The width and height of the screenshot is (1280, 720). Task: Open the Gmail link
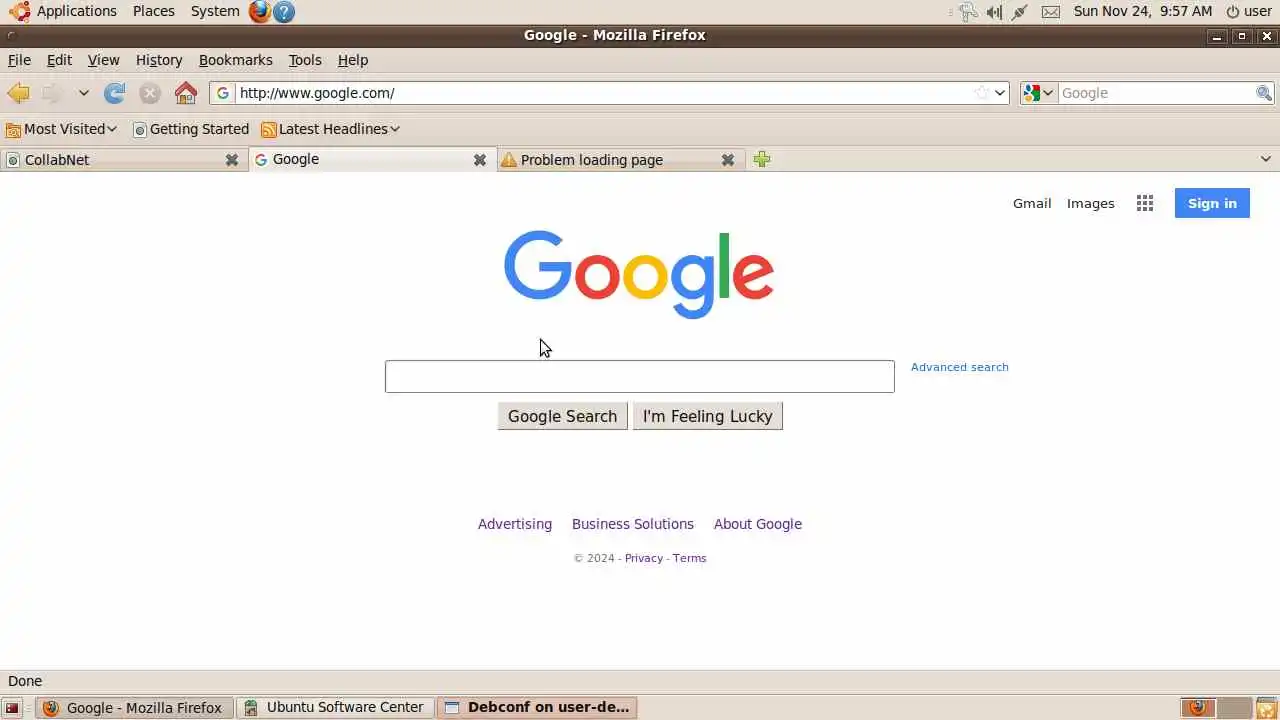(1032, 203)
